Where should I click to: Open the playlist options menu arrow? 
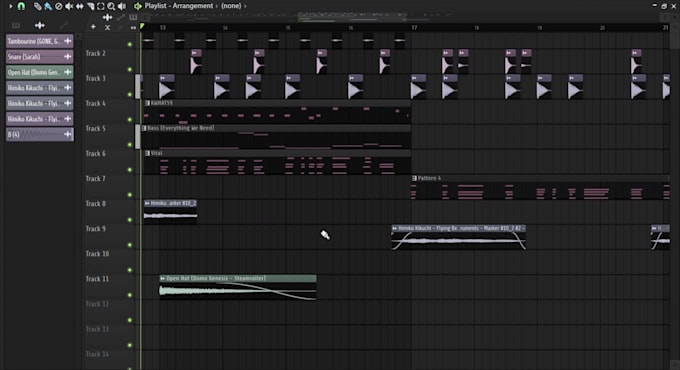(11, 6)
